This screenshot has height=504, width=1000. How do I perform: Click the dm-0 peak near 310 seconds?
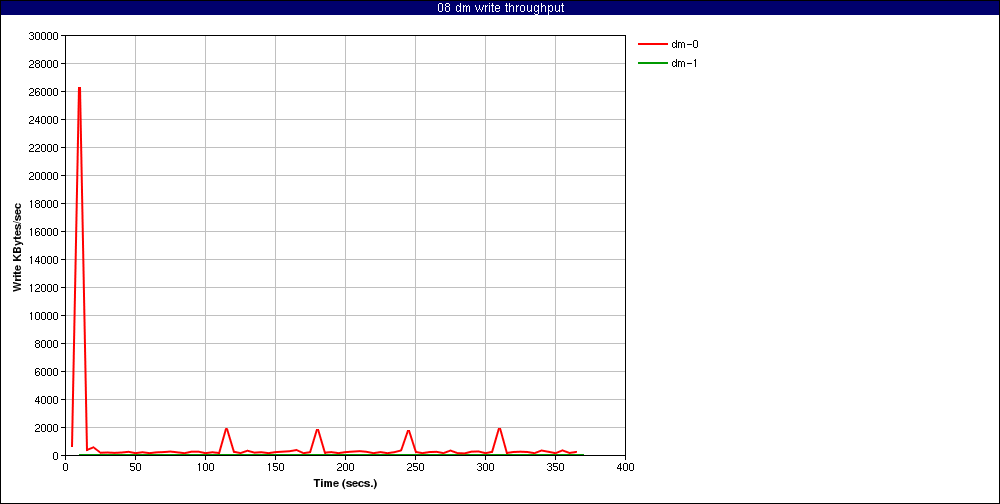tap(499, 429)
